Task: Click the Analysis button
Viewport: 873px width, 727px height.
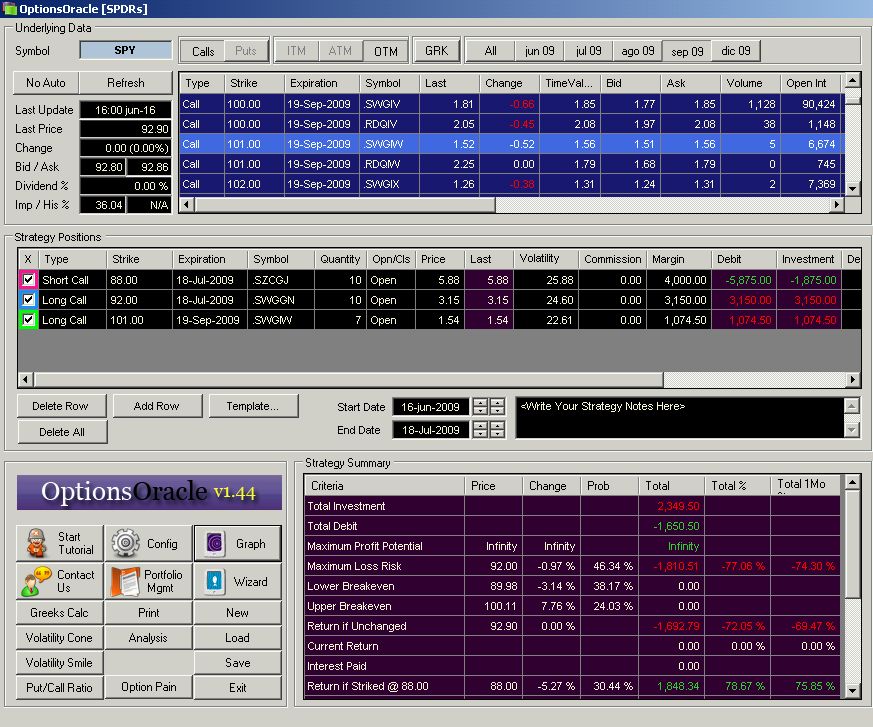Action: click(x=149, y=638)
